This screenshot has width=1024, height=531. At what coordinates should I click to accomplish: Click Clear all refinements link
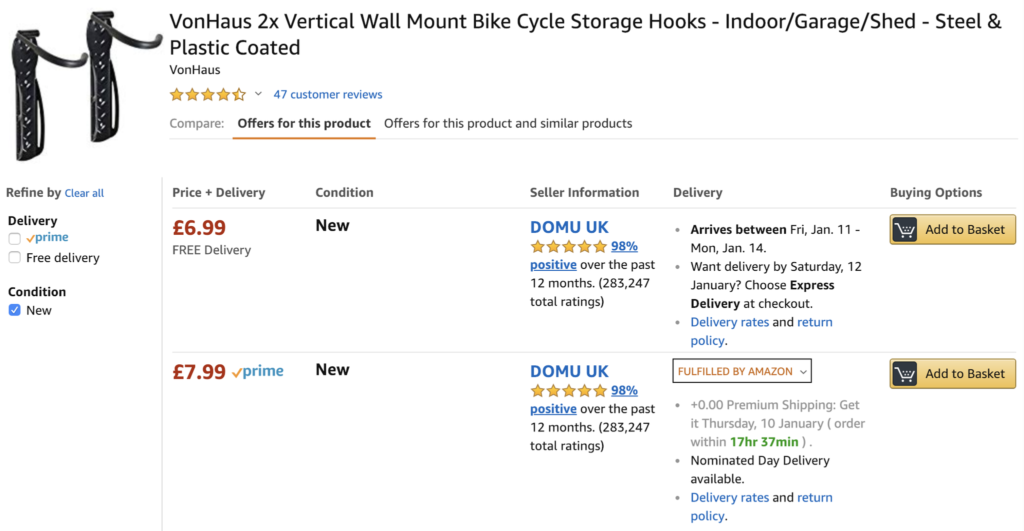pos(84,193)
